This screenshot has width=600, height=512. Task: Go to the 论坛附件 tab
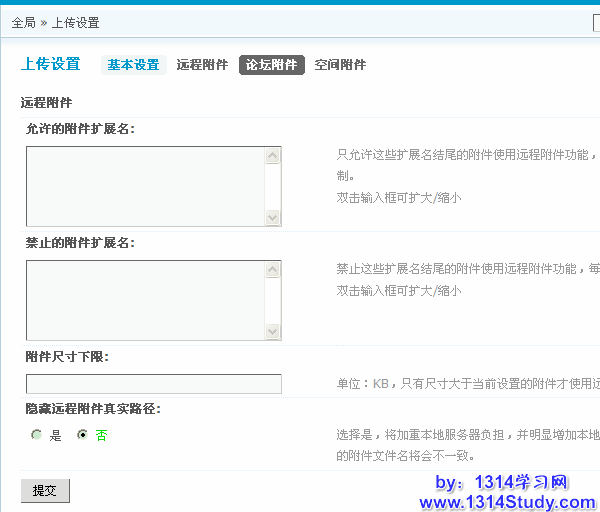(x=271, y=65)
